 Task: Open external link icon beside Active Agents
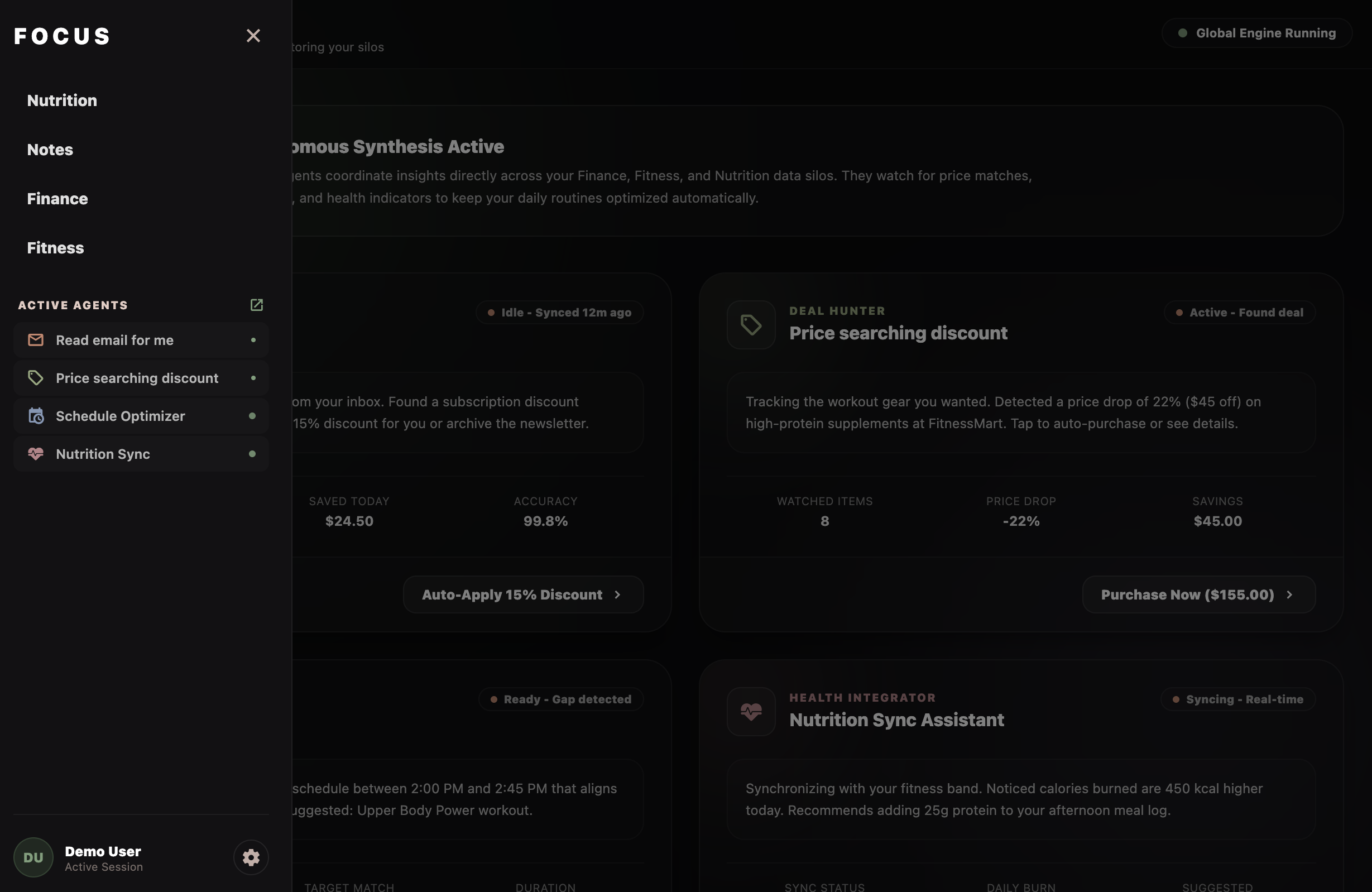point(257,305)
